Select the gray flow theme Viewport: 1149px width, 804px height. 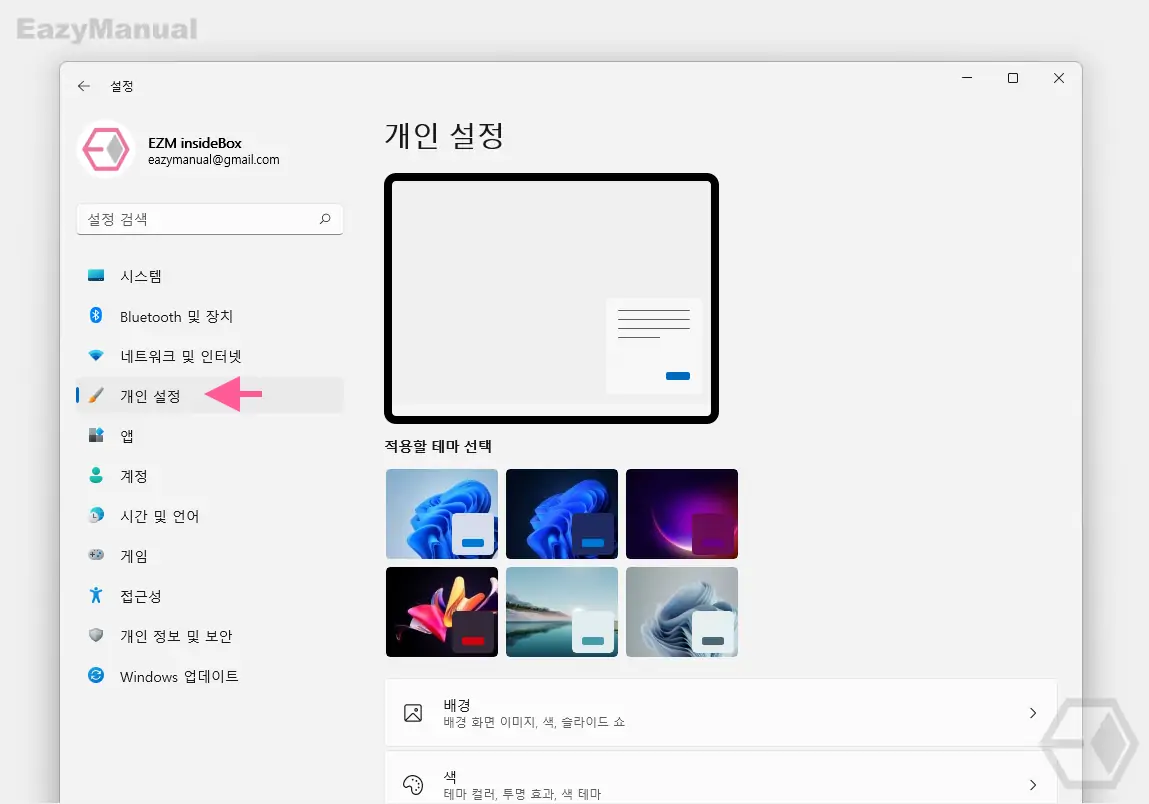click(x=682, y=612)
